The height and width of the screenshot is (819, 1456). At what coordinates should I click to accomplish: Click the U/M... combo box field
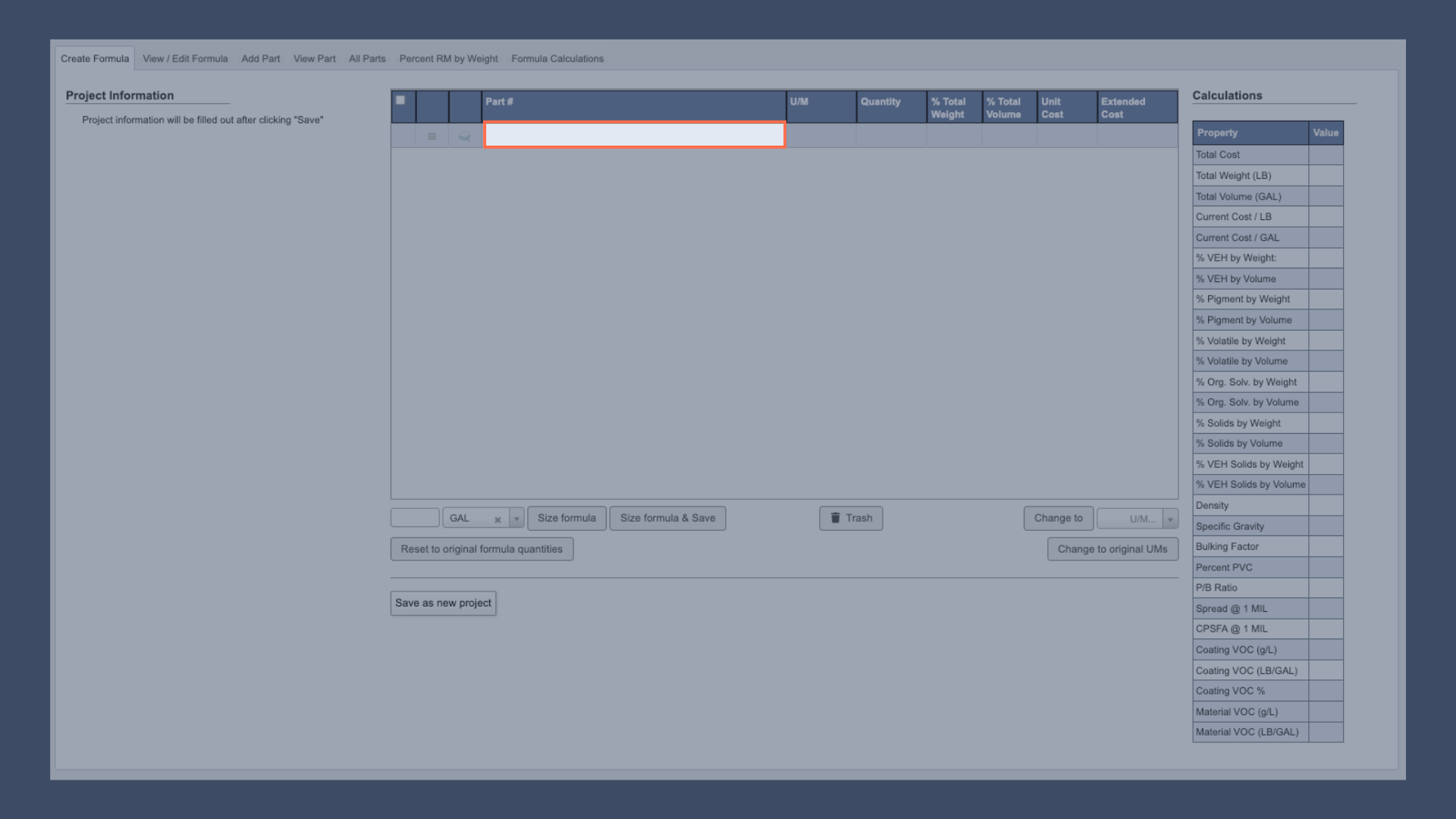(x=1131, y=519)
